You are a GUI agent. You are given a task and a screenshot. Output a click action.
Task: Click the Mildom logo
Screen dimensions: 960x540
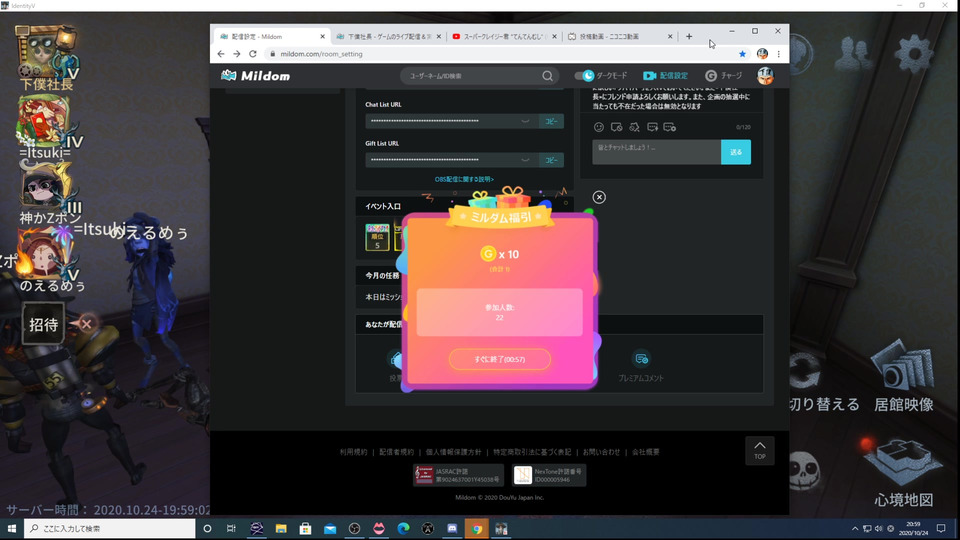[x=255, y=76]
